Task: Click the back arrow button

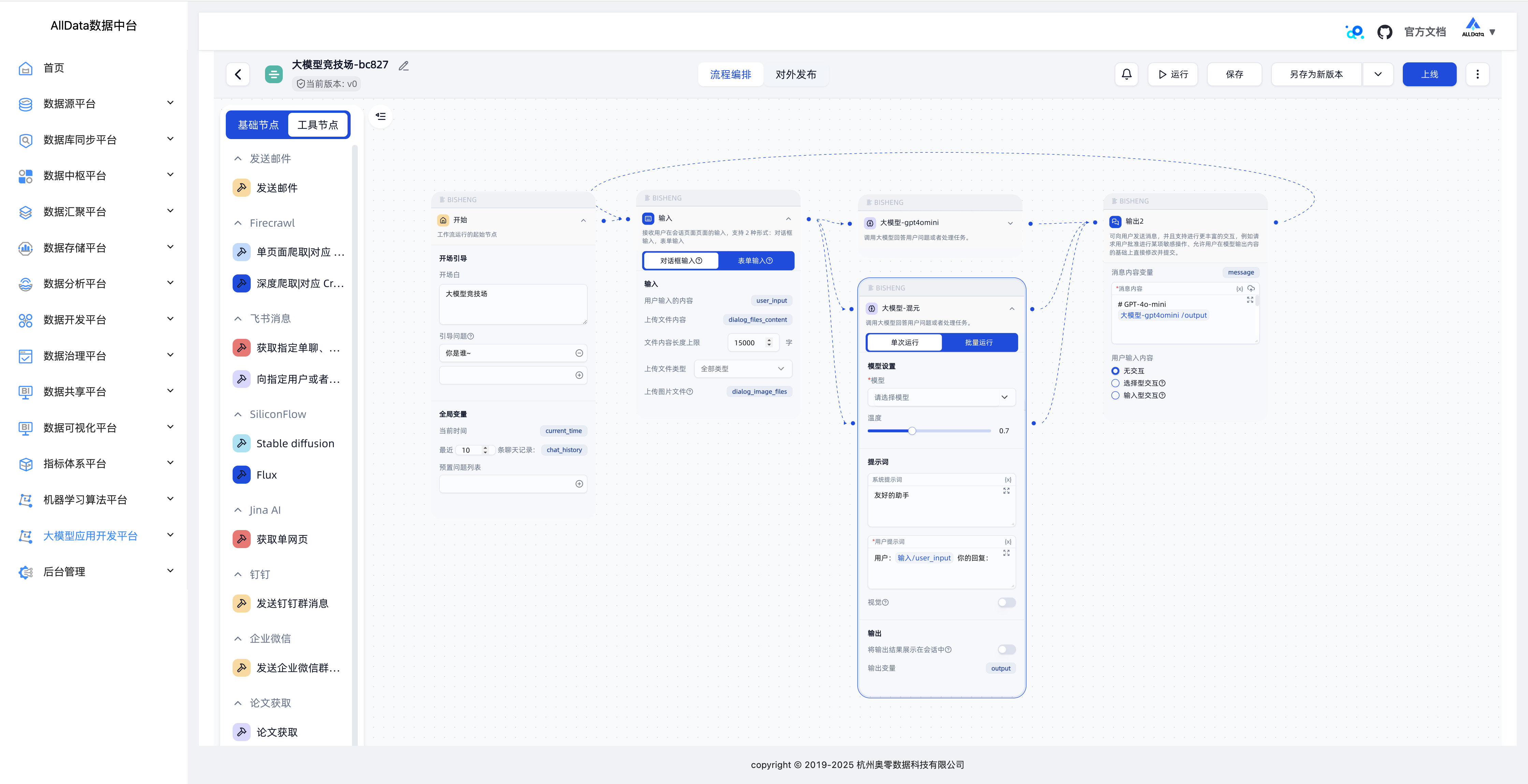Action: click(238, 74)
